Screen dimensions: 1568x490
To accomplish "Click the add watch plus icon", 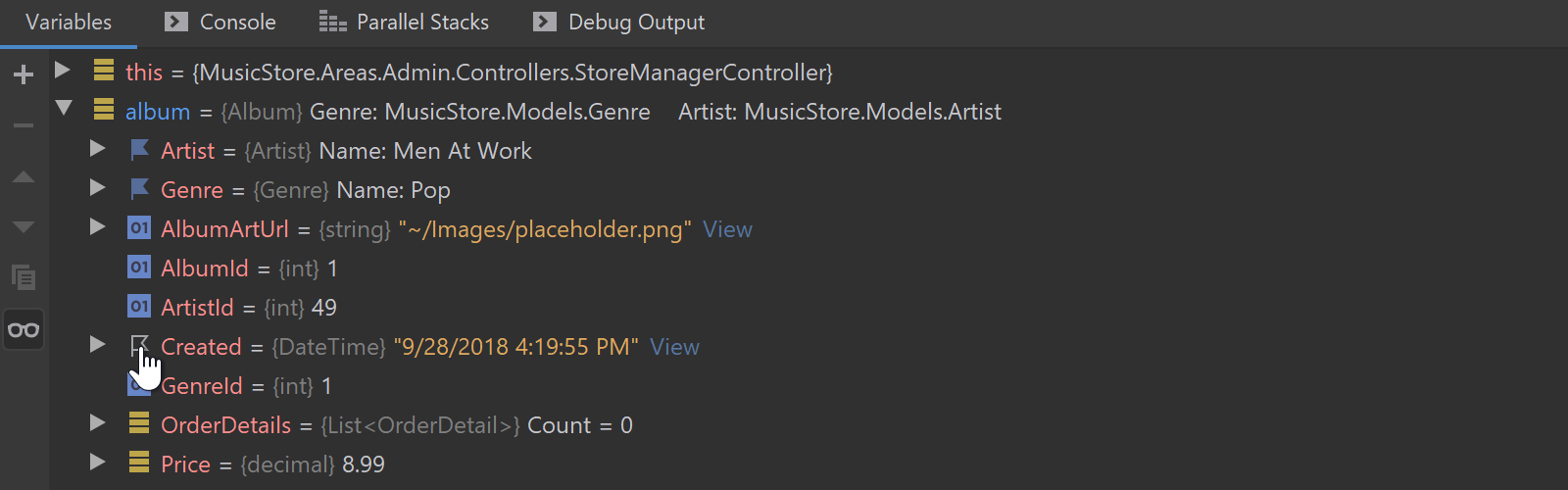I will [24, 74].
